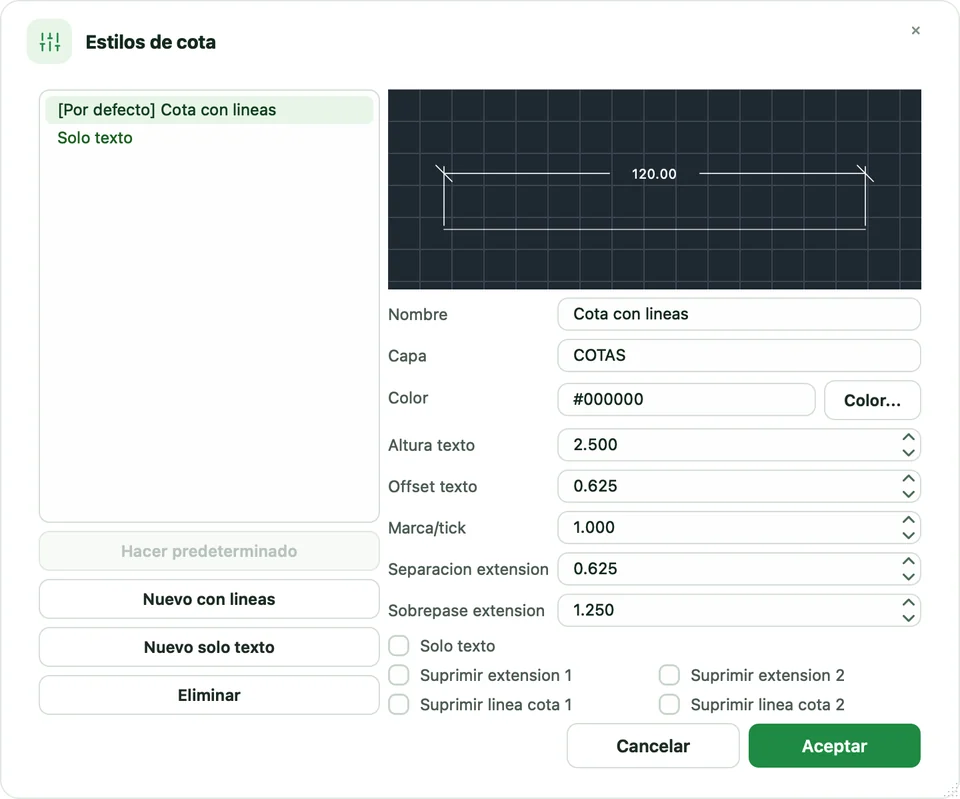Click the dimension styles sliders icon
This screenshot has height=799, width=960.
(50, 42)
